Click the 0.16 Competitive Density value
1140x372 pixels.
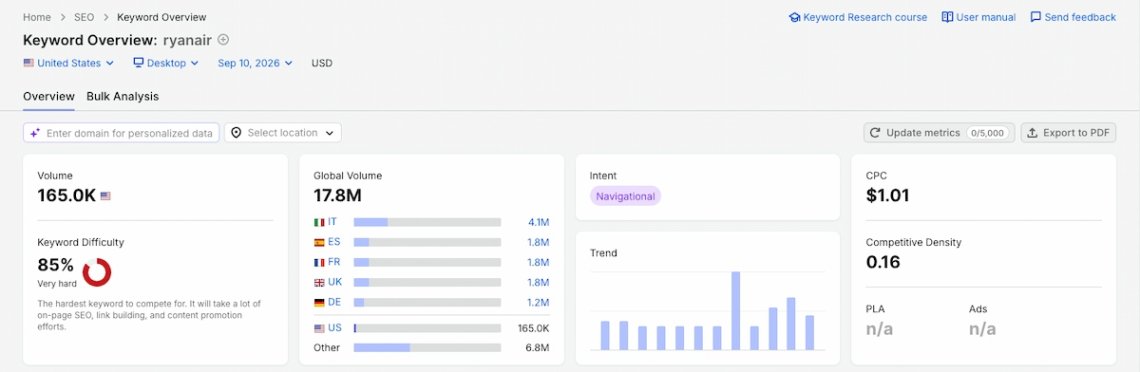(x=883, y=262)
